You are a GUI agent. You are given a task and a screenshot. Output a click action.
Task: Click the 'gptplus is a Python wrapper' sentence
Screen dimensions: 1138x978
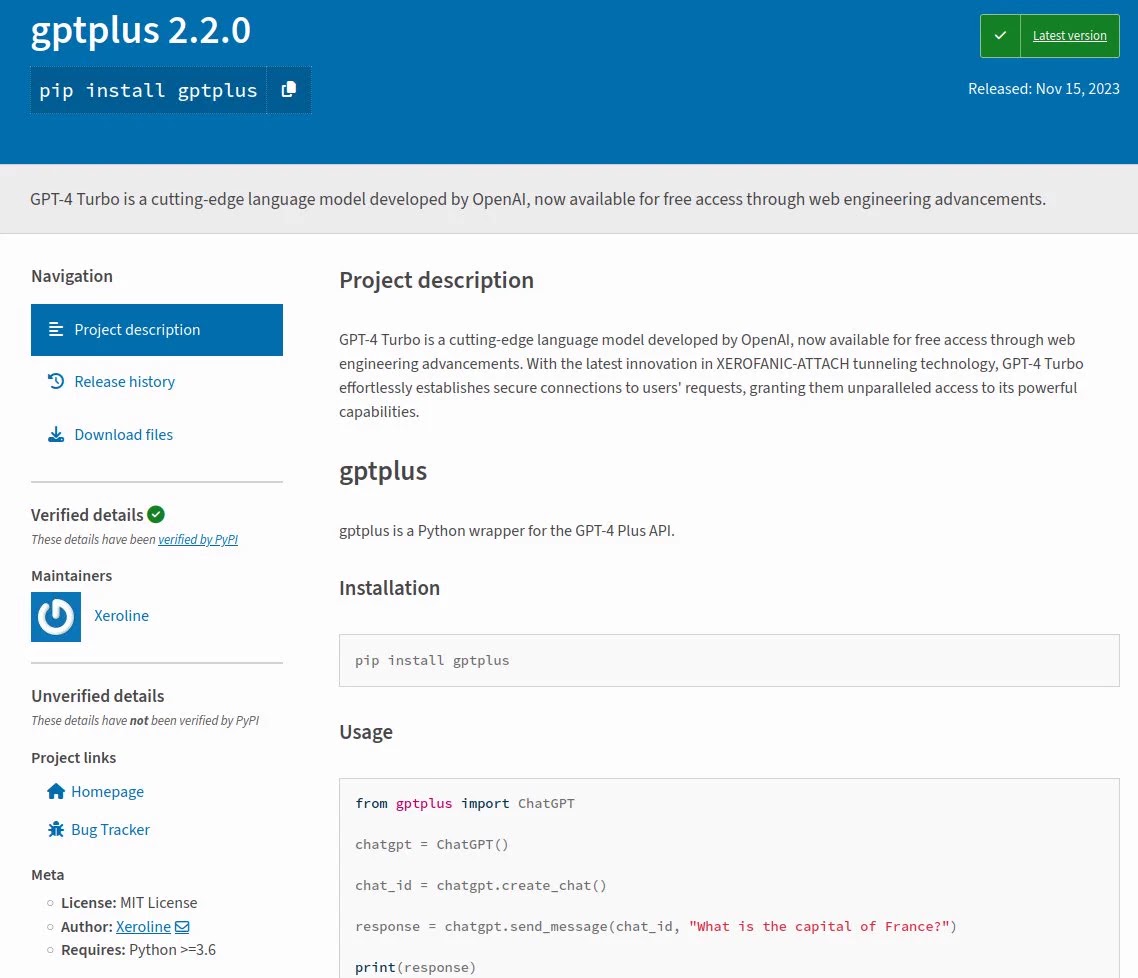(x=507, y=530)
